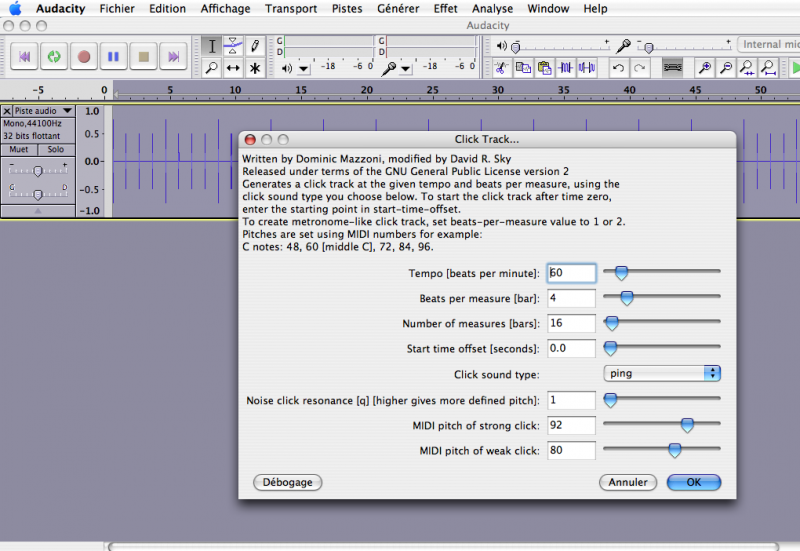Click the red Record button
The height and width of the screenshot is (551, 800).
pos(84,56)
